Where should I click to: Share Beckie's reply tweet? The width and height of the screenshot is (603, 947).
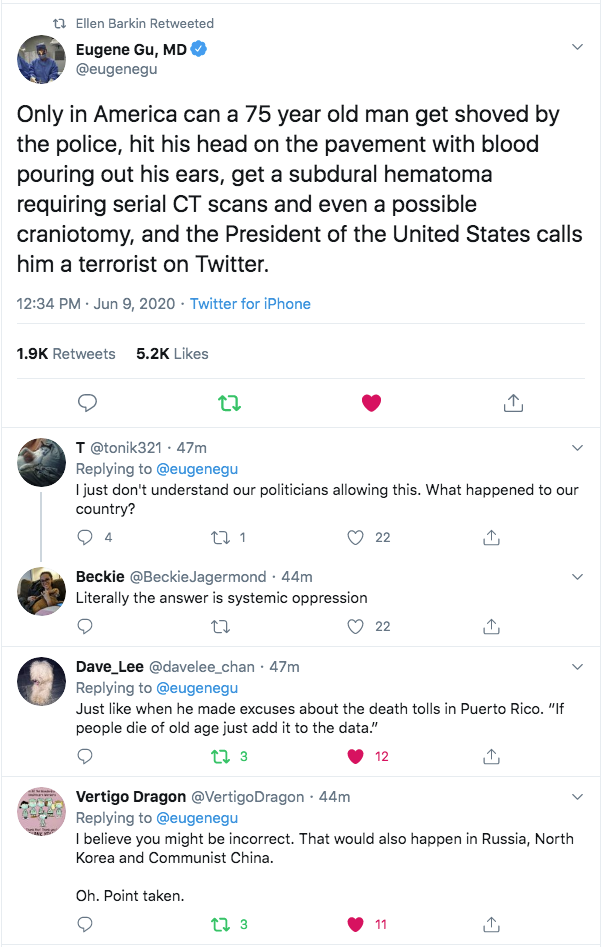491,627
